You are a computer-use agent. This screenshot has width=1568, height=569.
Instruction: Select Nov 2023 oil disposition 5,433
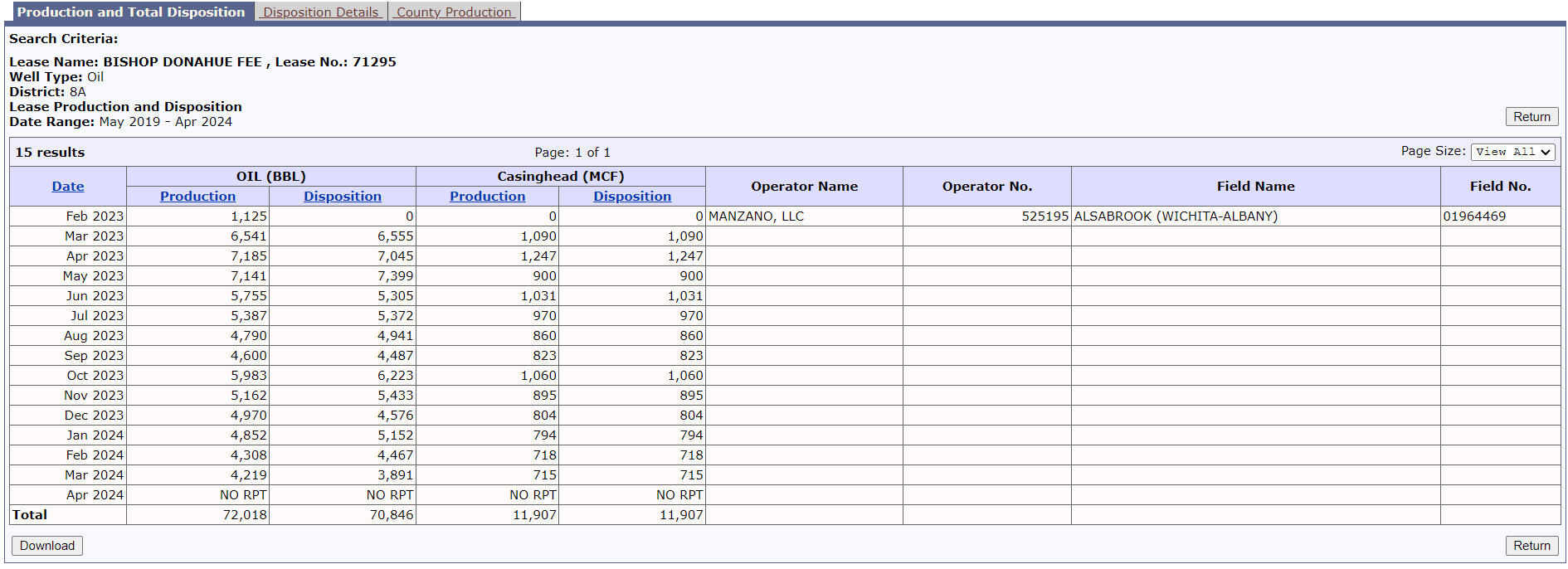[343, 396]
